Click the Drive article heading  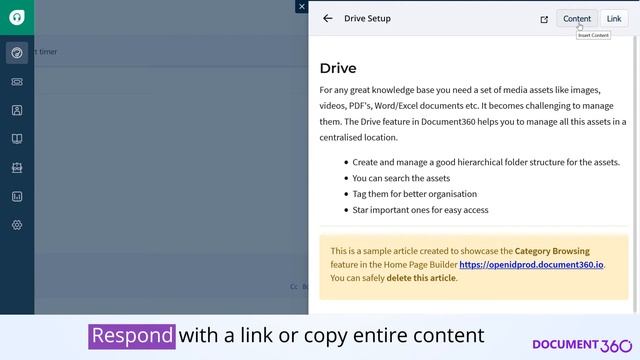pyautogui.click(x=338, y=68)
